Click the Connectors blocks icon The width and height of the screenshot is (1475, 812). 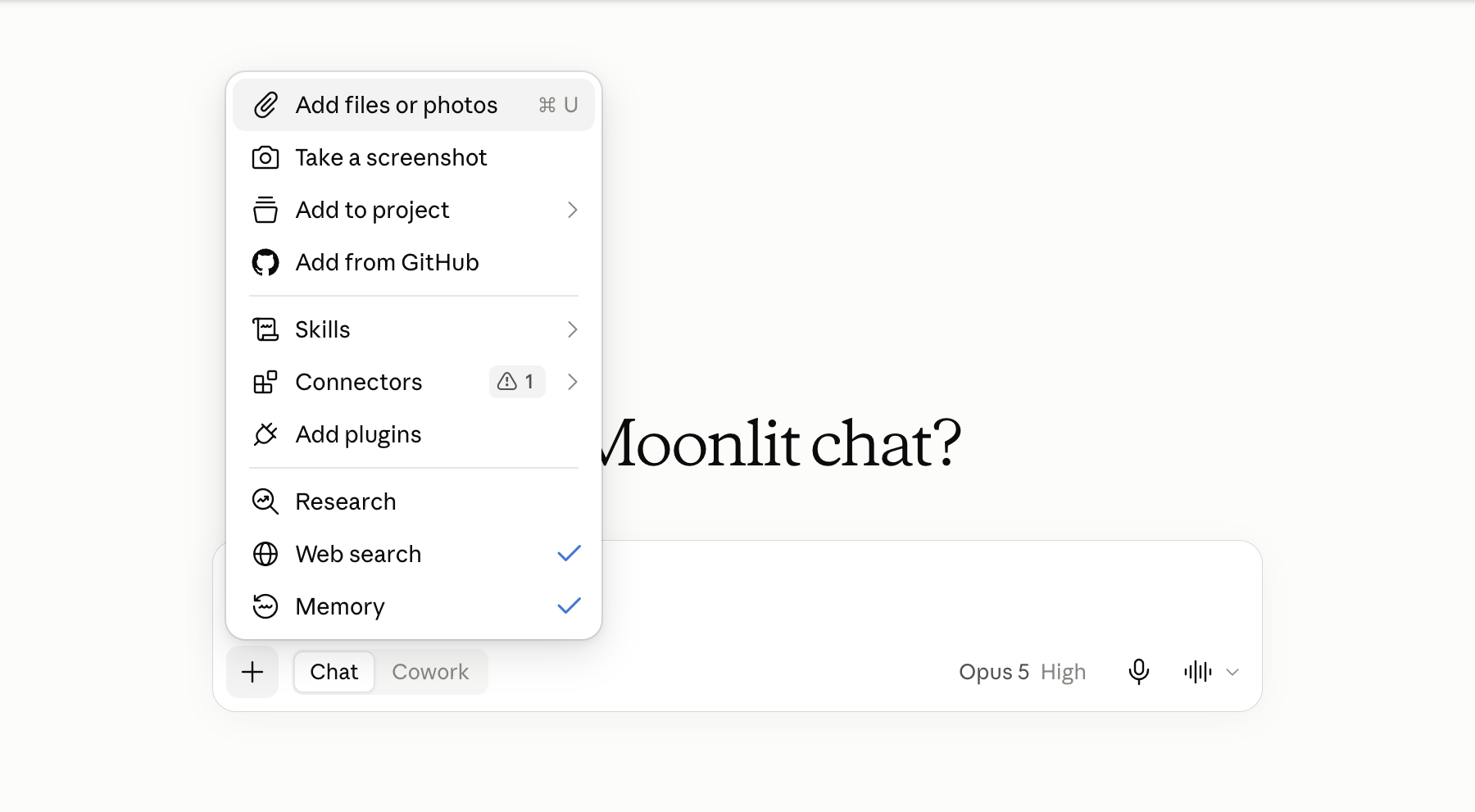265,382
